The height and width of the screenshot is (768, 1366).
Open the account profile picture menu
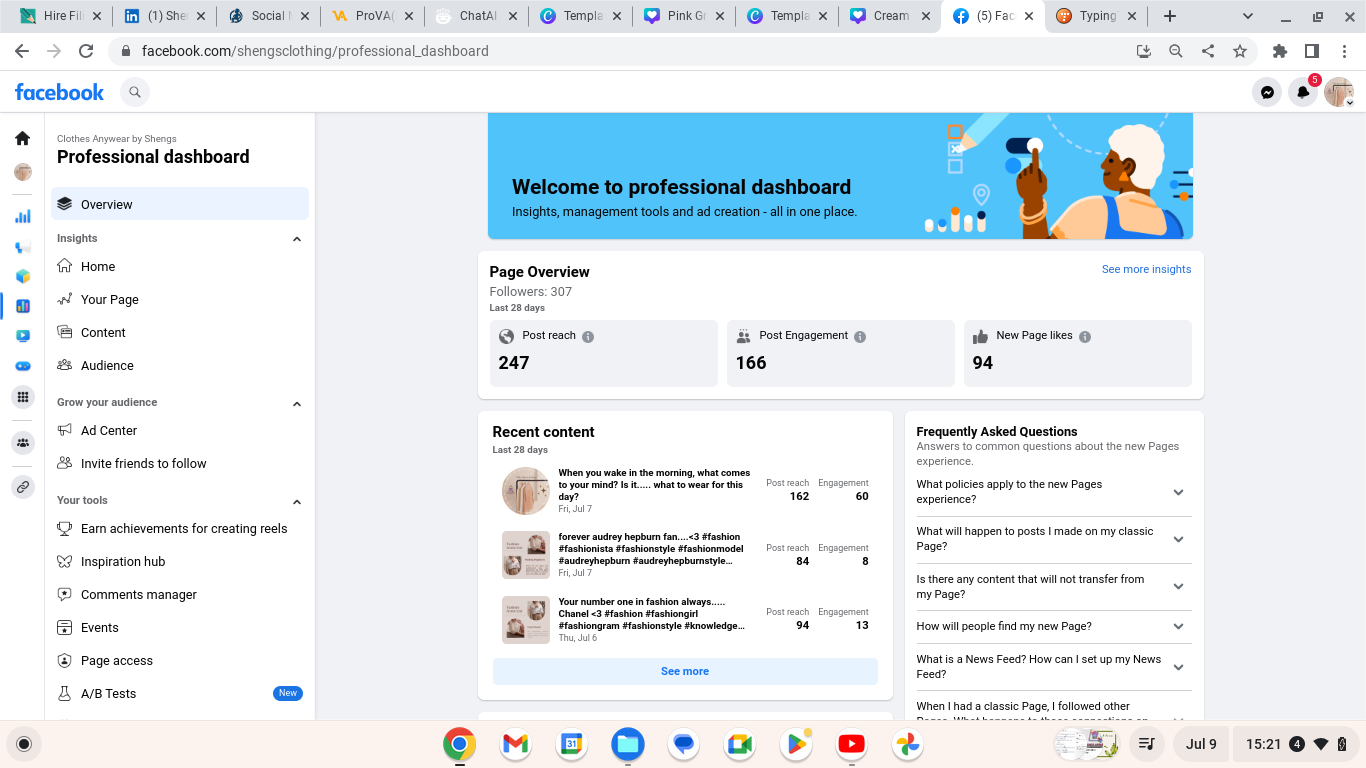tap(1338, 93)
